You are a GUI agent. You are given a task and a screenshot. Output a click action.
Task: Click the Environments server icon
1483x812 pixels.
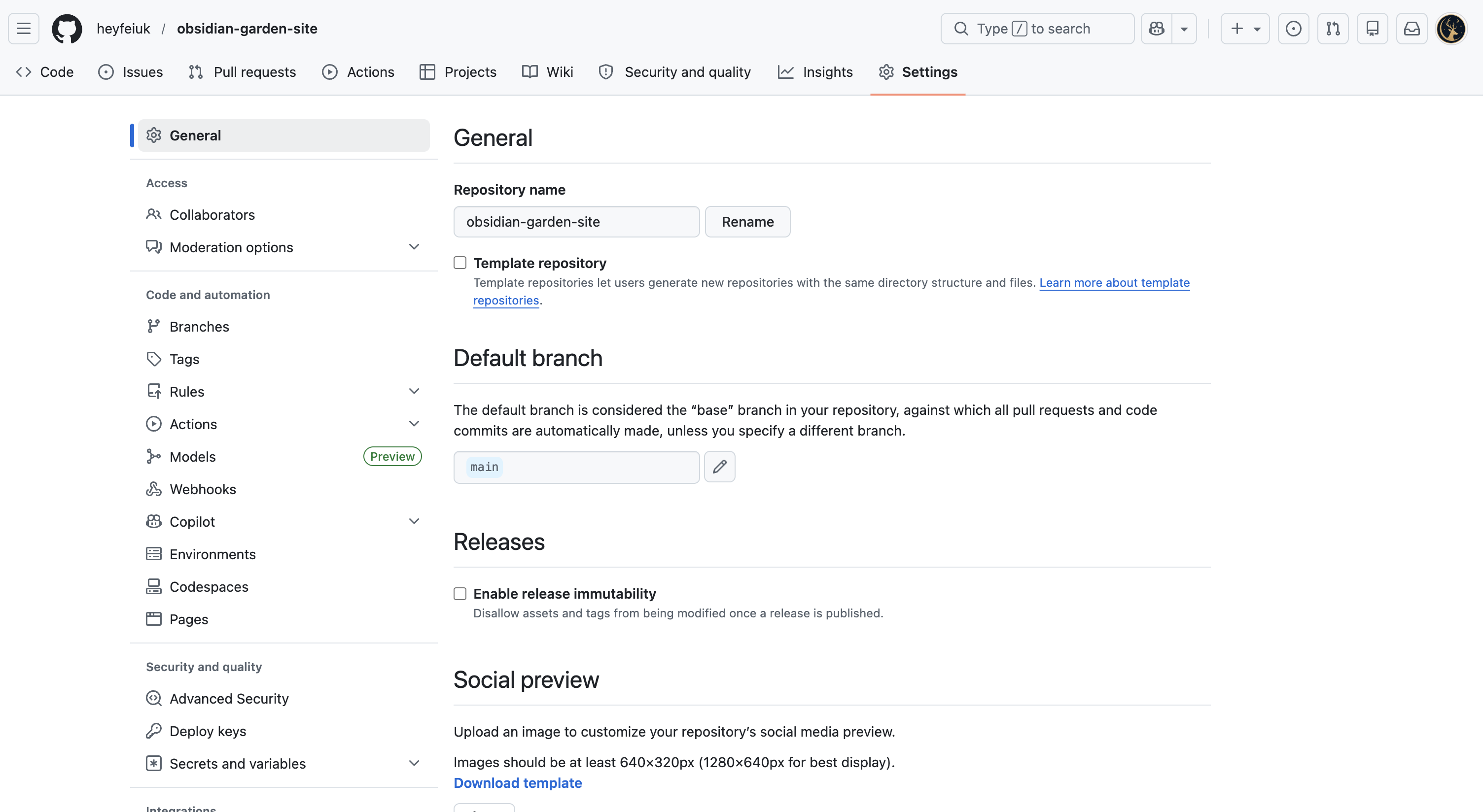pyautogui.click(x=153, y=554)
